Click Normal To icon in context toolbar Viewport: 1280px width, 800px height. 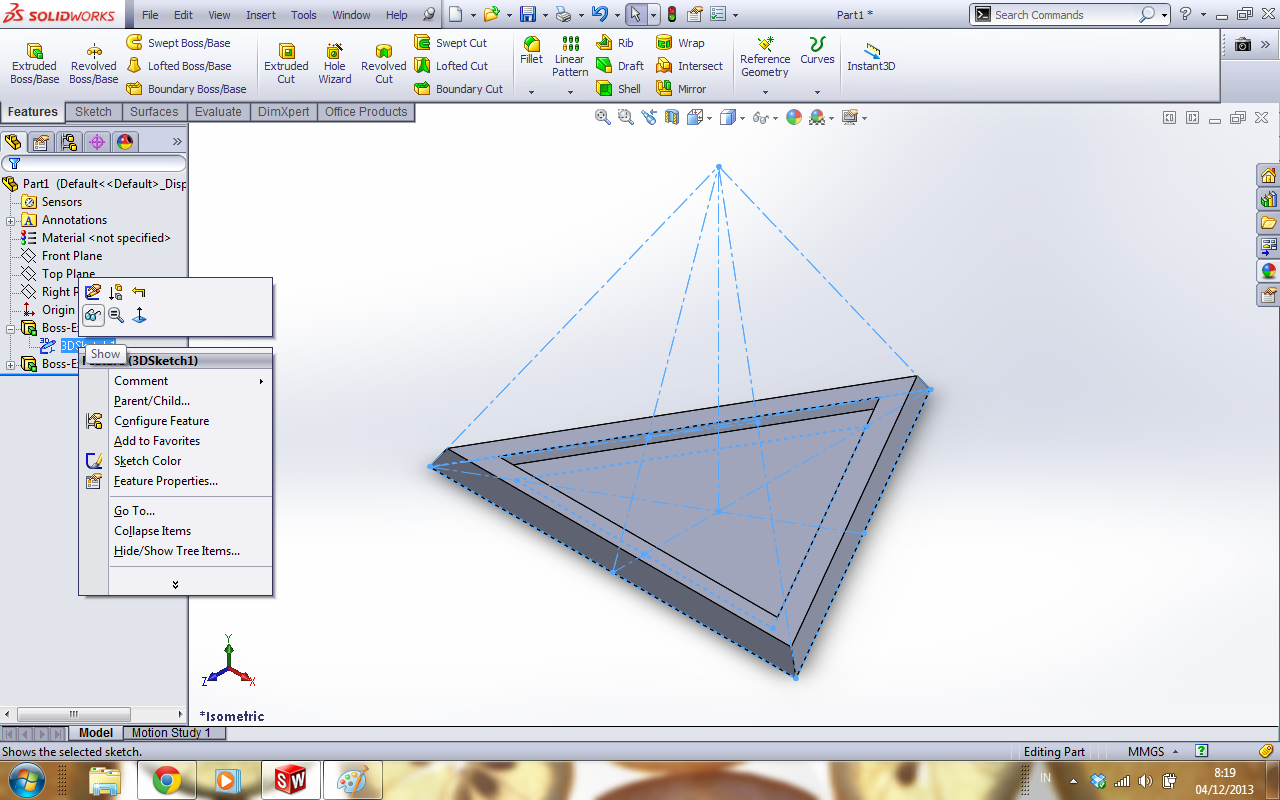pos(139,315)
